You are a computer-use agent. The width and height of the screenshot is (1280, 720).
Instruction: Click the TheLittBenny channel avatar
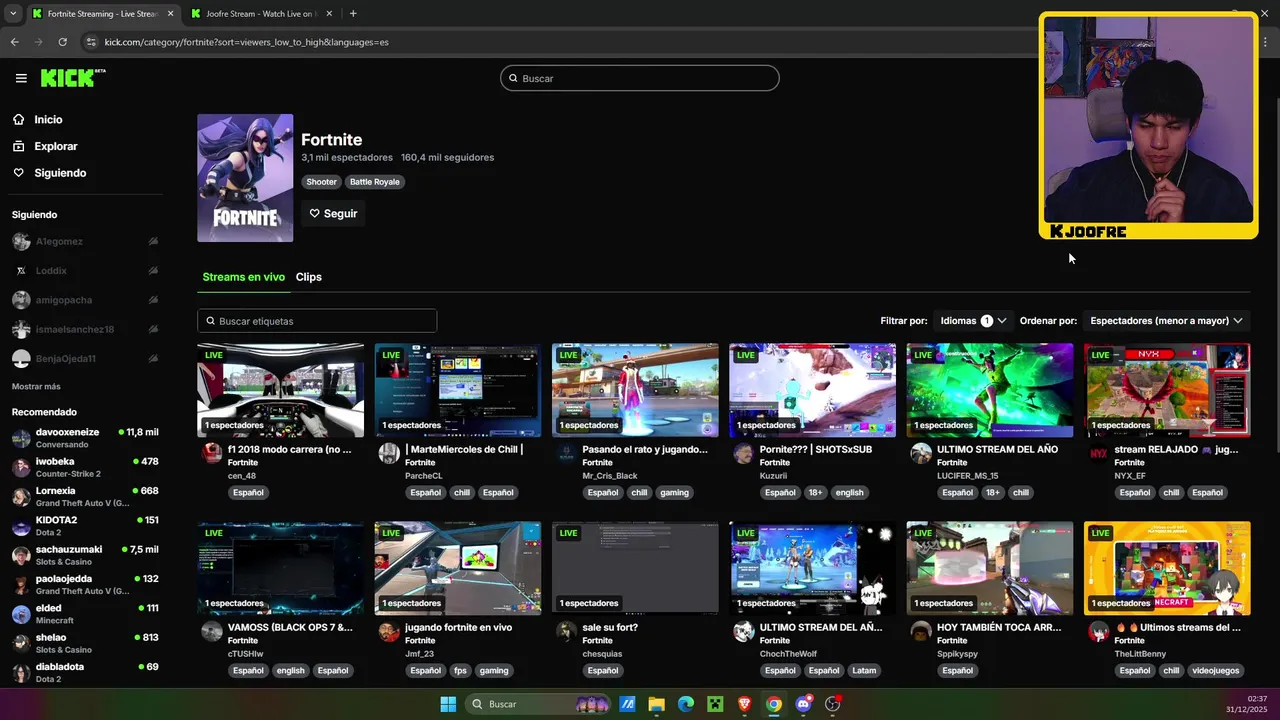pyautogui.click(x=1098, y=631)
